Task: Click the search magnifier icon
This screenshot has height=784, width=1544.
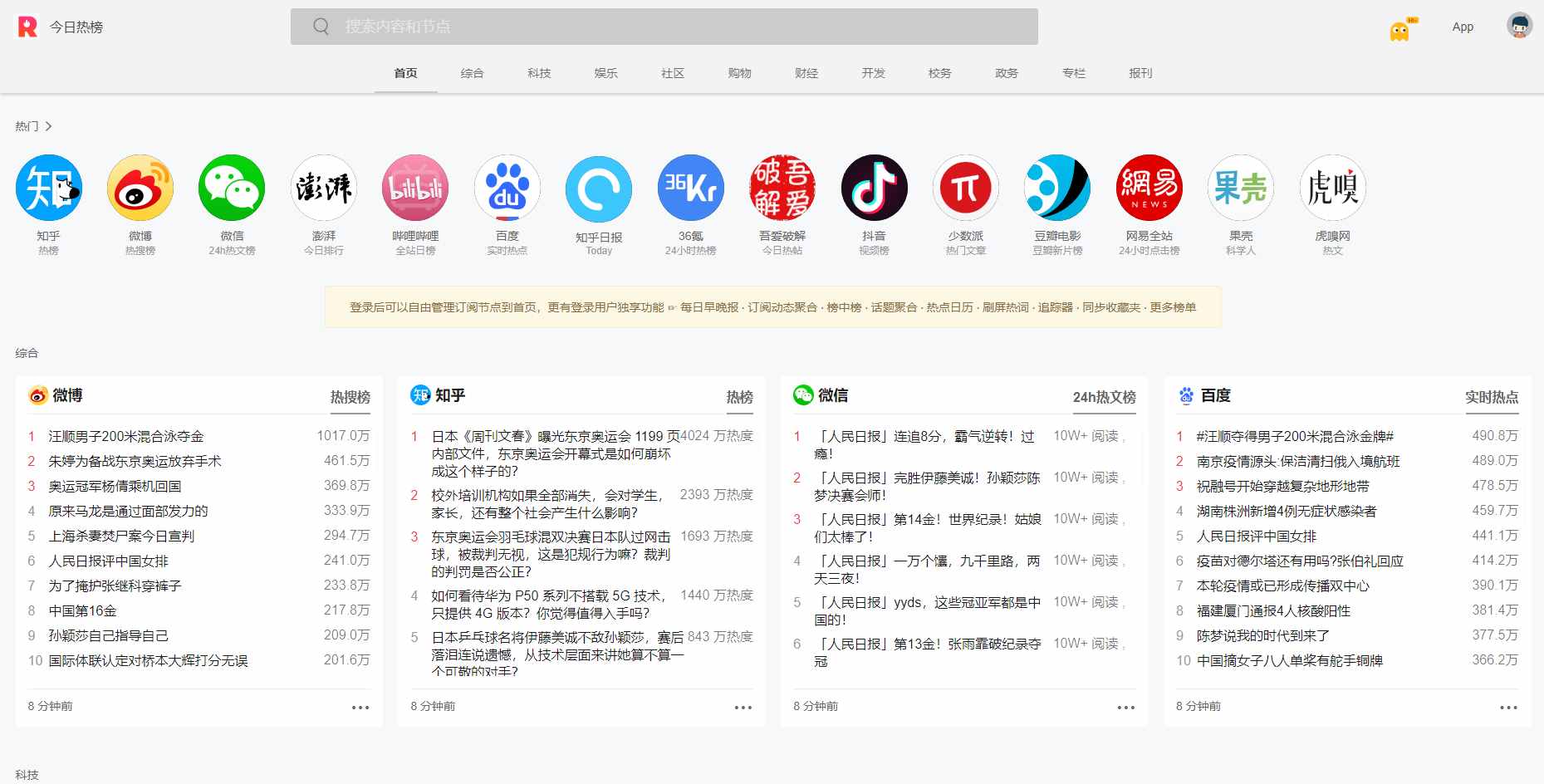Action: click(321, 27)
